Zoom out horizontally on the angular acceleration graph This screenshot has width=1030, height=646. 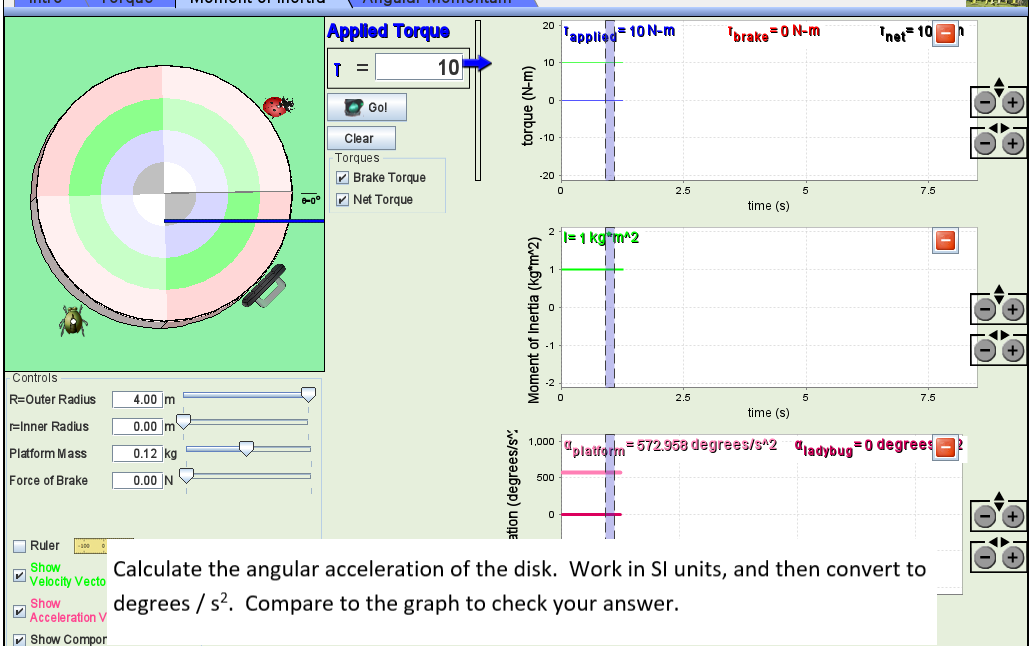pos(985,557)
